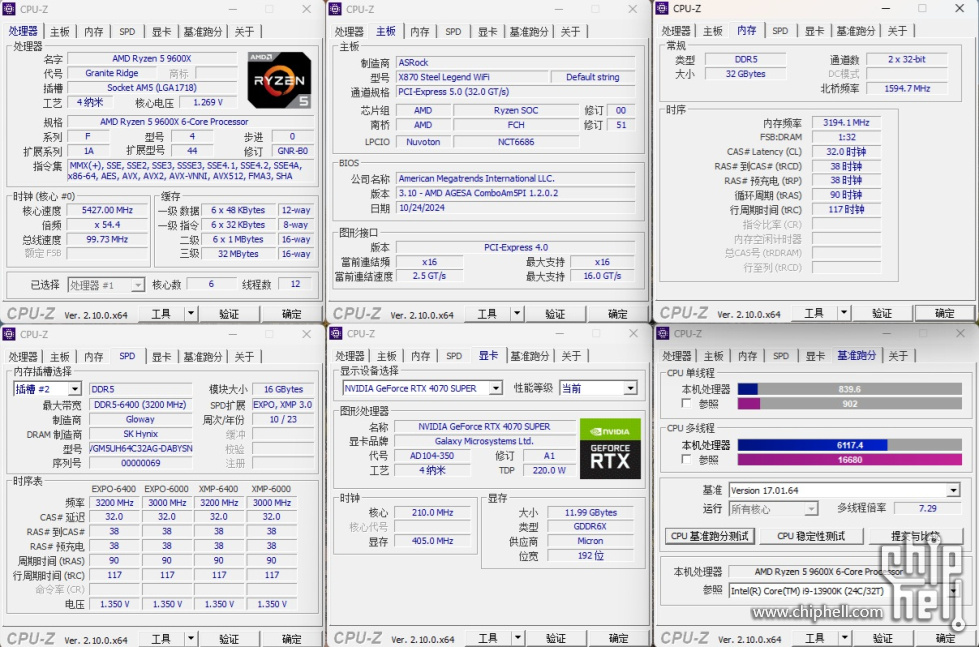This screenshot has width=979, height=647.
Task: Switch to 显卡 tab in SPD window
Action: point(161,357)
